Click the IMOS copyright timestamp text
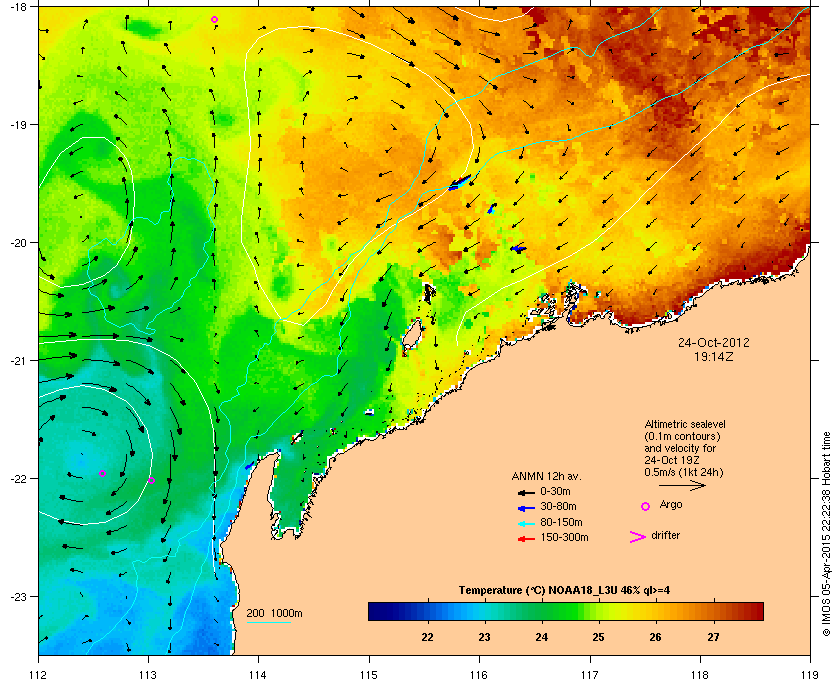 825,535
